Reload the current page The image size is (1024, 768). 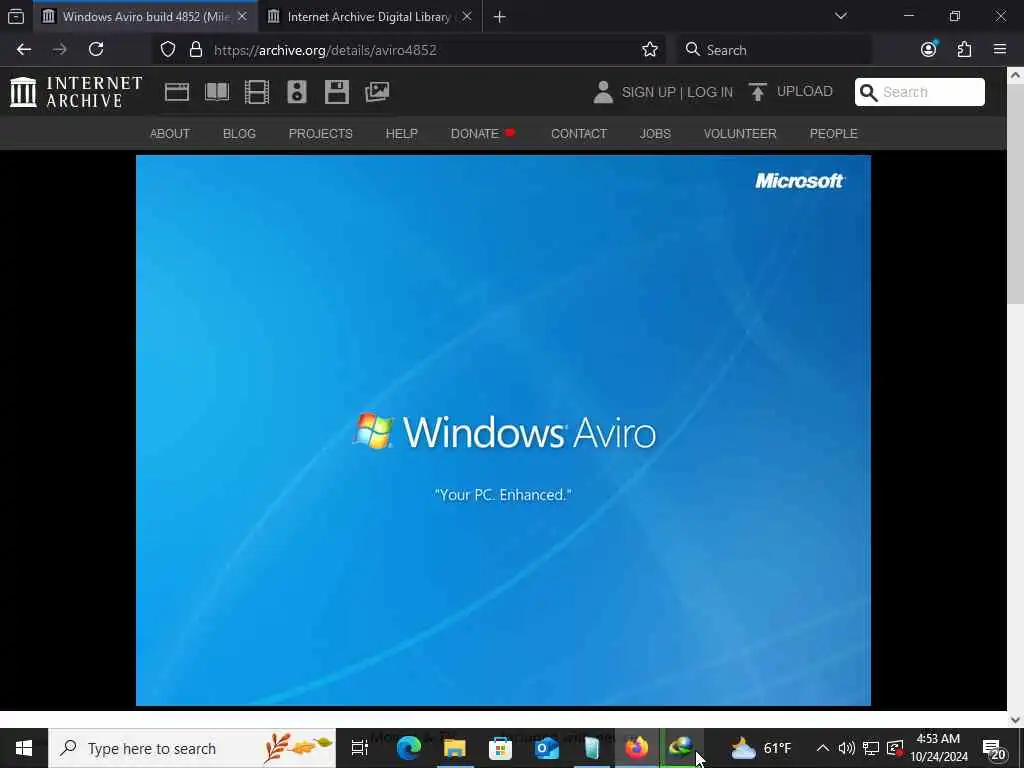(x=96, y=50)
